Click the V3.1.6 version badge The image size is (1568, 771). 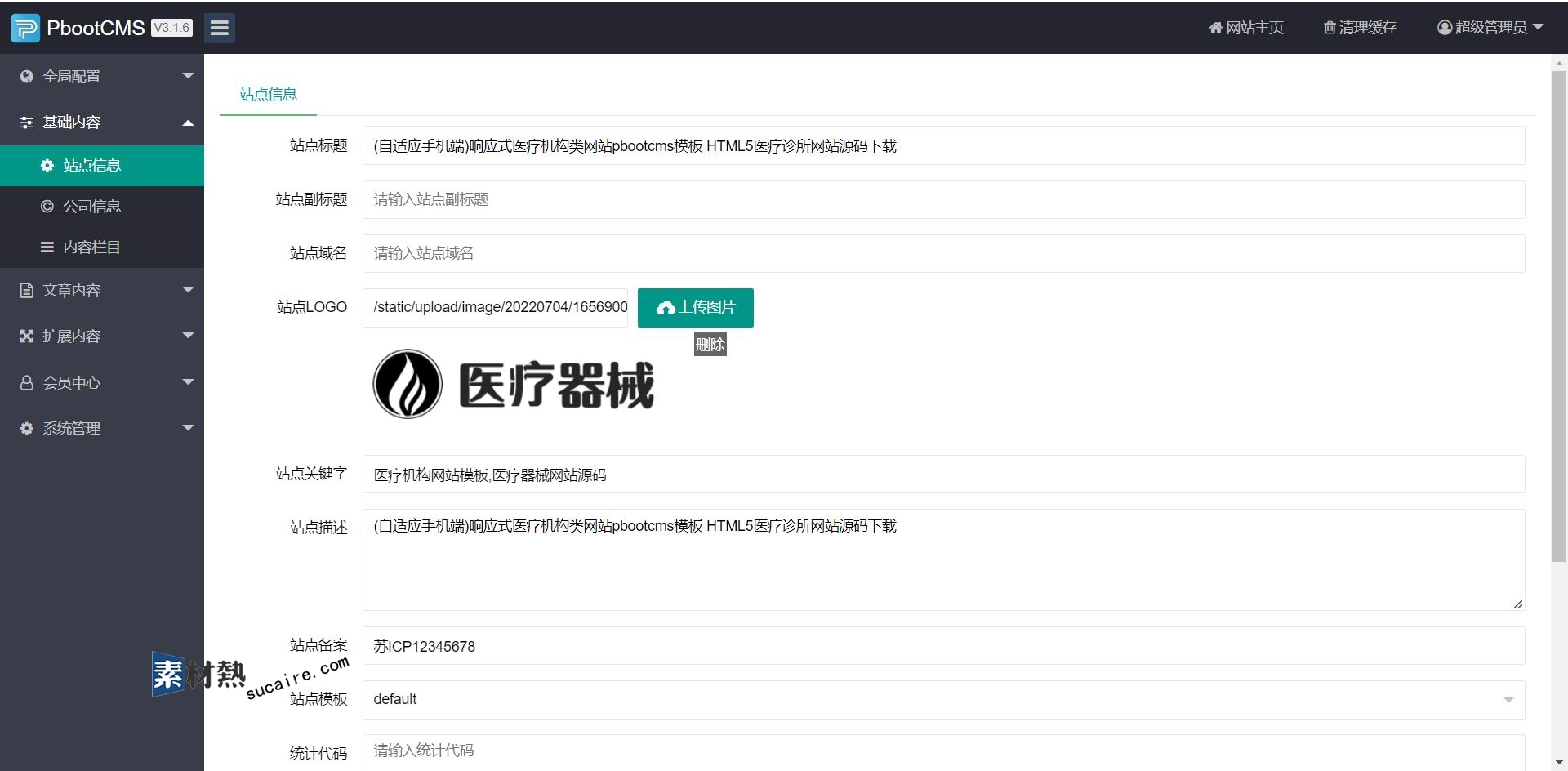point(171,28)
